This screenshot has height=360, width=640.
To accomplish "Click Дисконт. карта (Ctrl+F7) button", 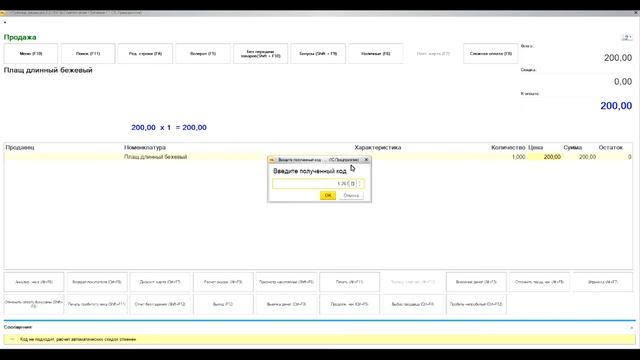I will tap(160, 282).
